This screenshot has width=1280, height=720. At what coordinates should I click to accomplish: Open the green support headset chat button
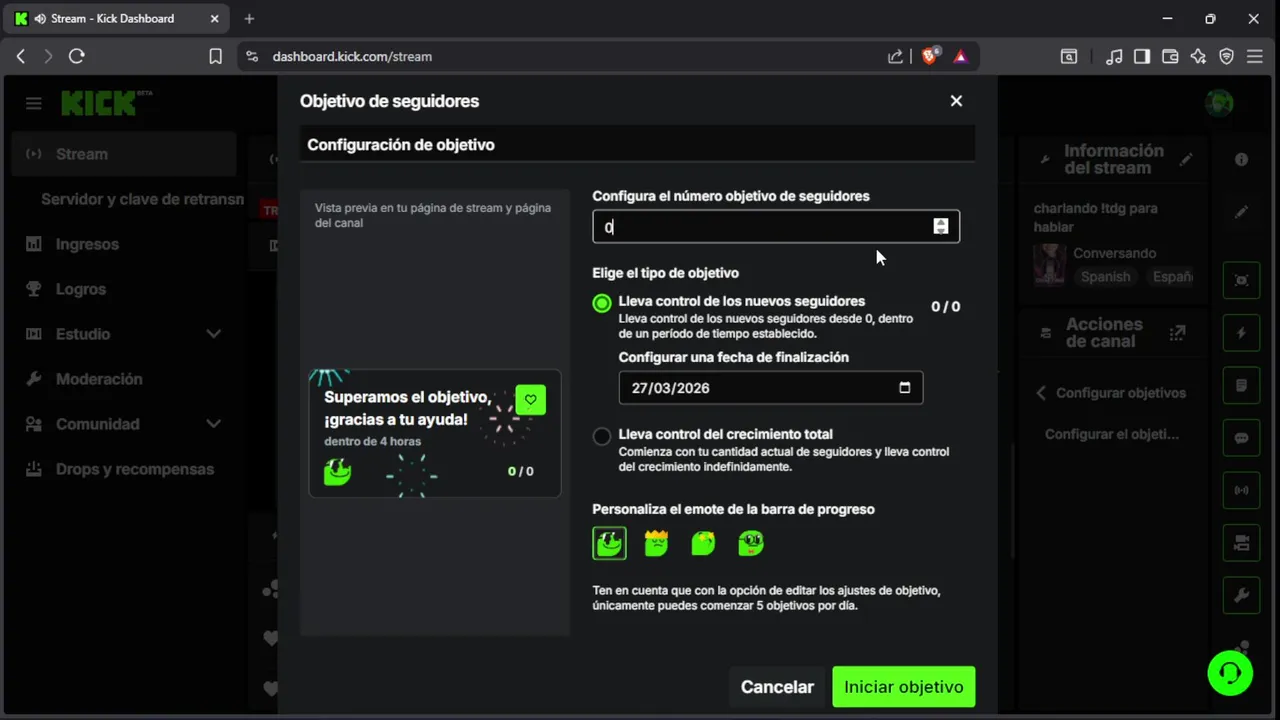(x=1229, y=672)
